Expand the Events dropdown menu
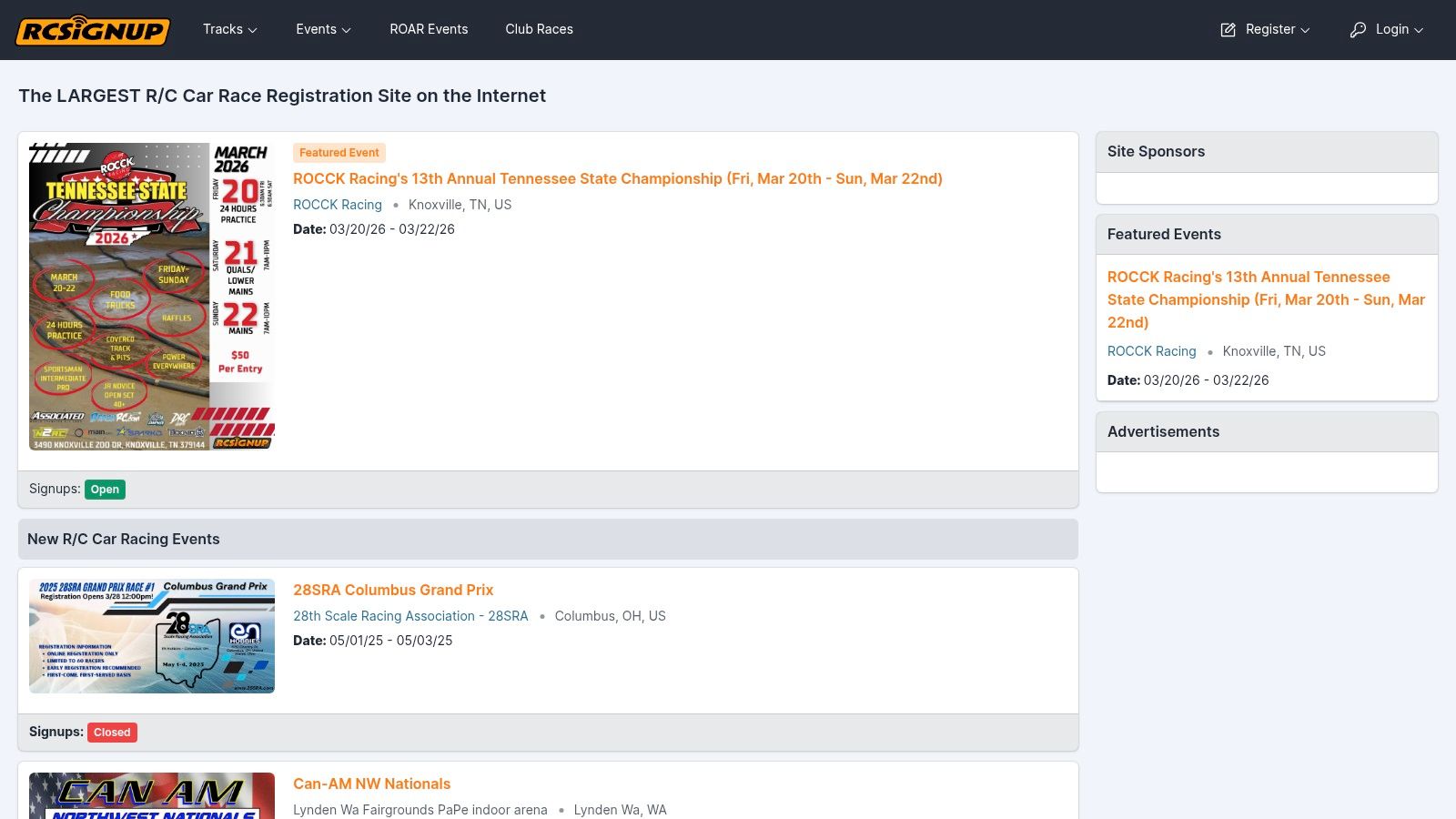This screenshot has width=1456, height=819. click(323, 29)
